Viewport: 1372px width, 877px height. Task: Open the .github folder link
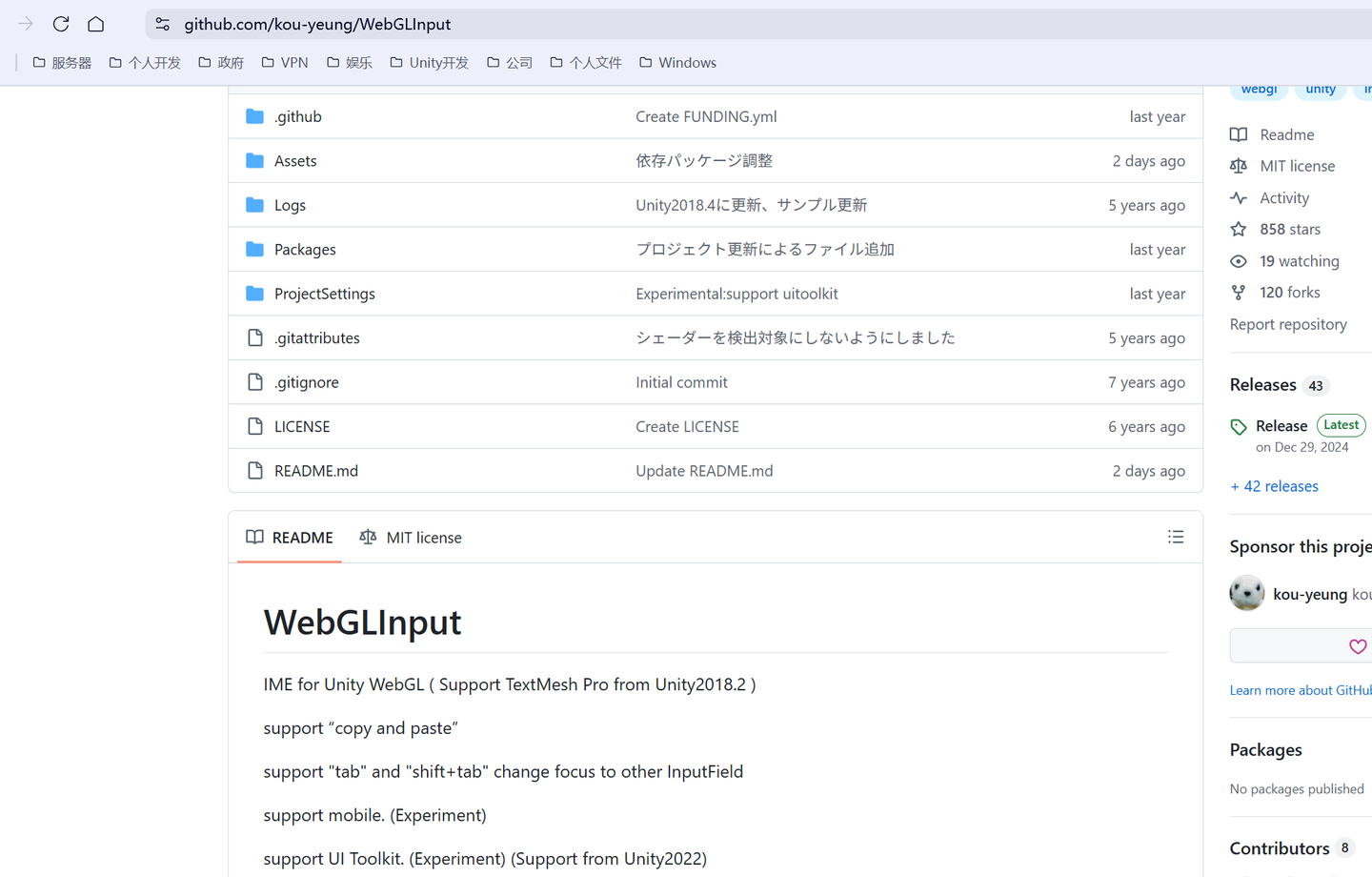point(298,116)
